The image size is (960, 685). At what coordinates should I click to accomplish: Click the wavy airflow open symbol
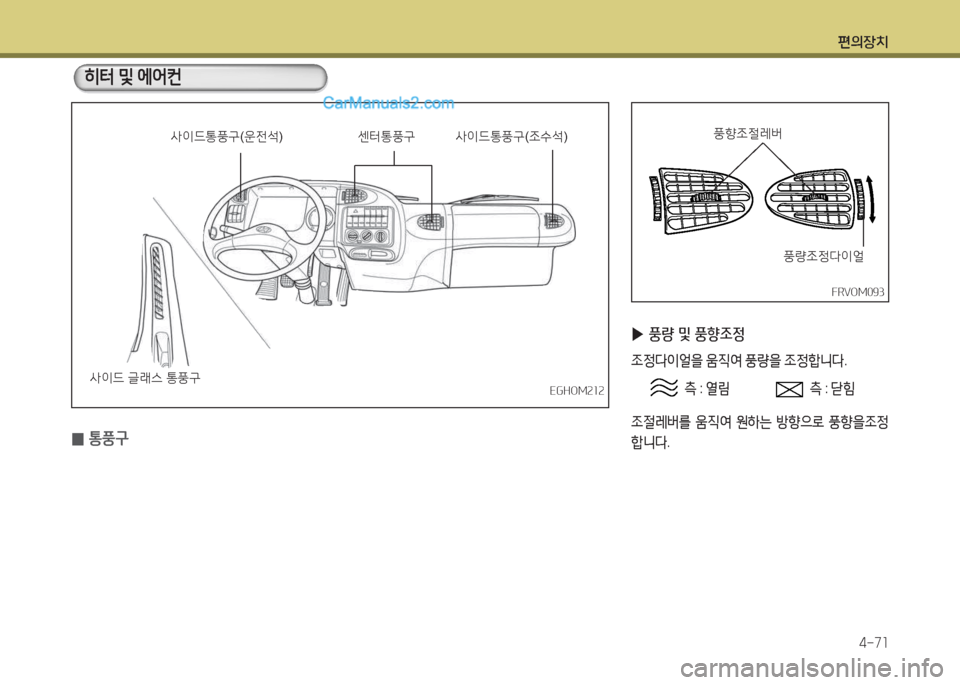pos(664,388)
